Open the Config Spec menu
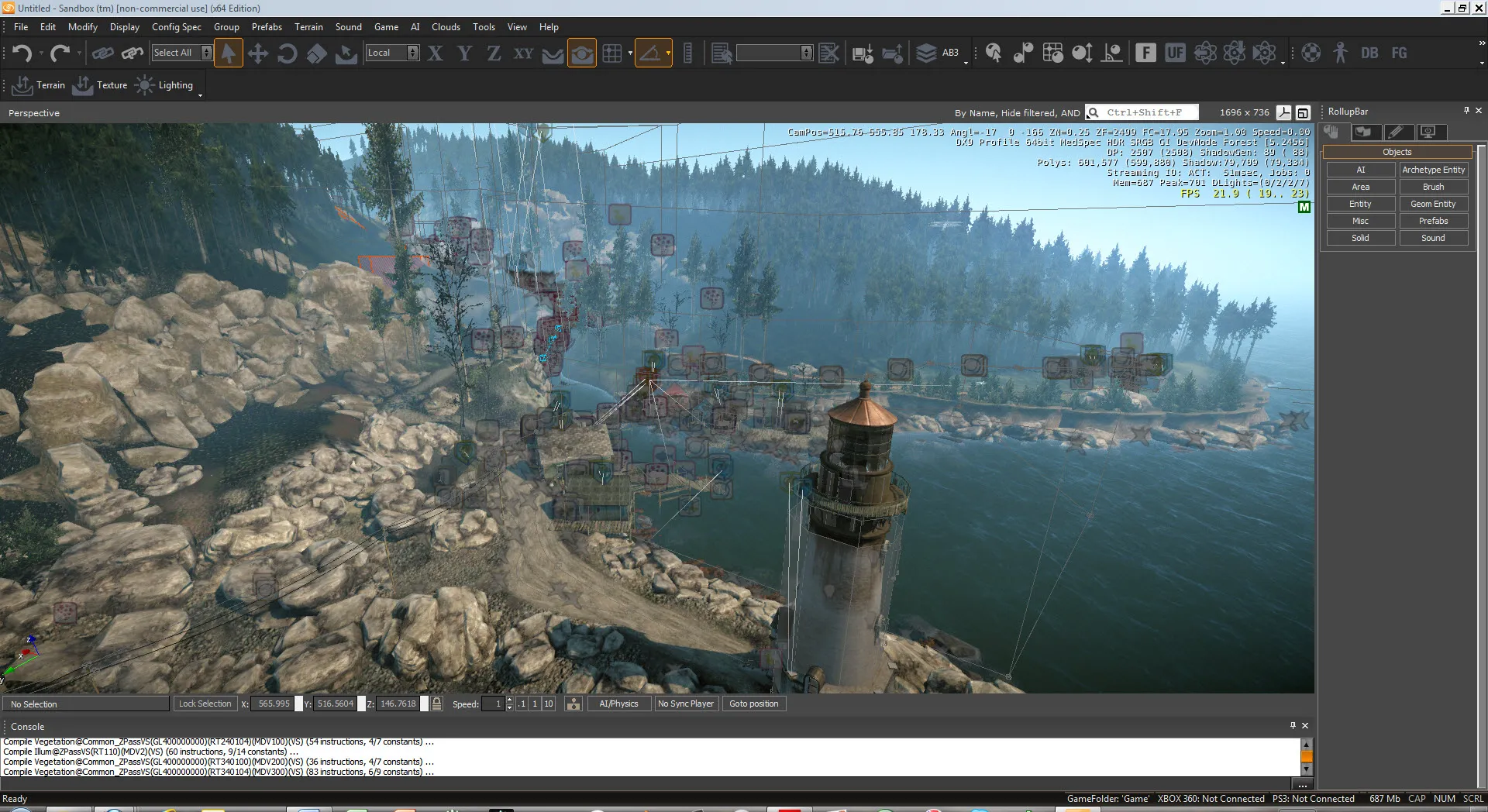The image size is (1488, 812). click(x=177, y=27)
